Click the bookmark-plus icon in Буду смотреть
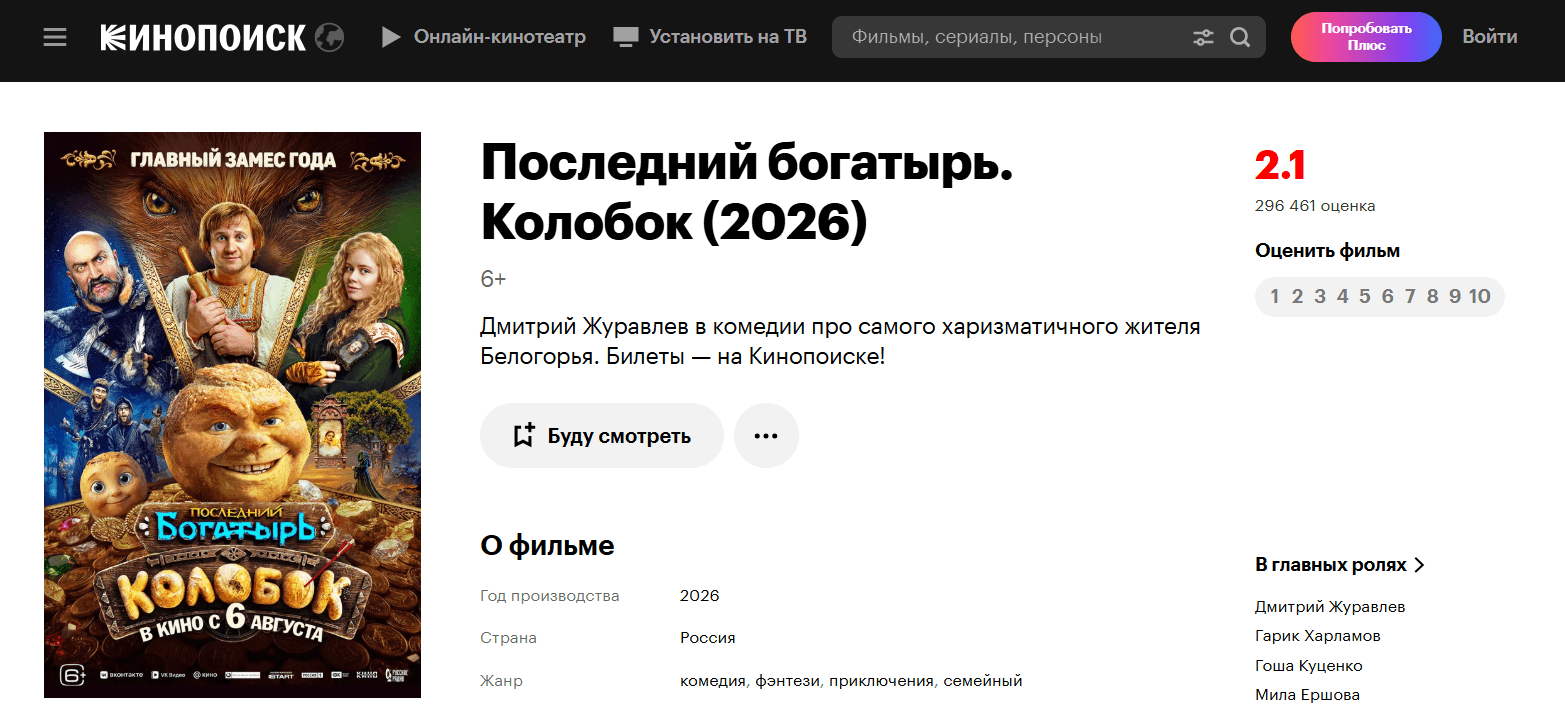 [523, 436]
